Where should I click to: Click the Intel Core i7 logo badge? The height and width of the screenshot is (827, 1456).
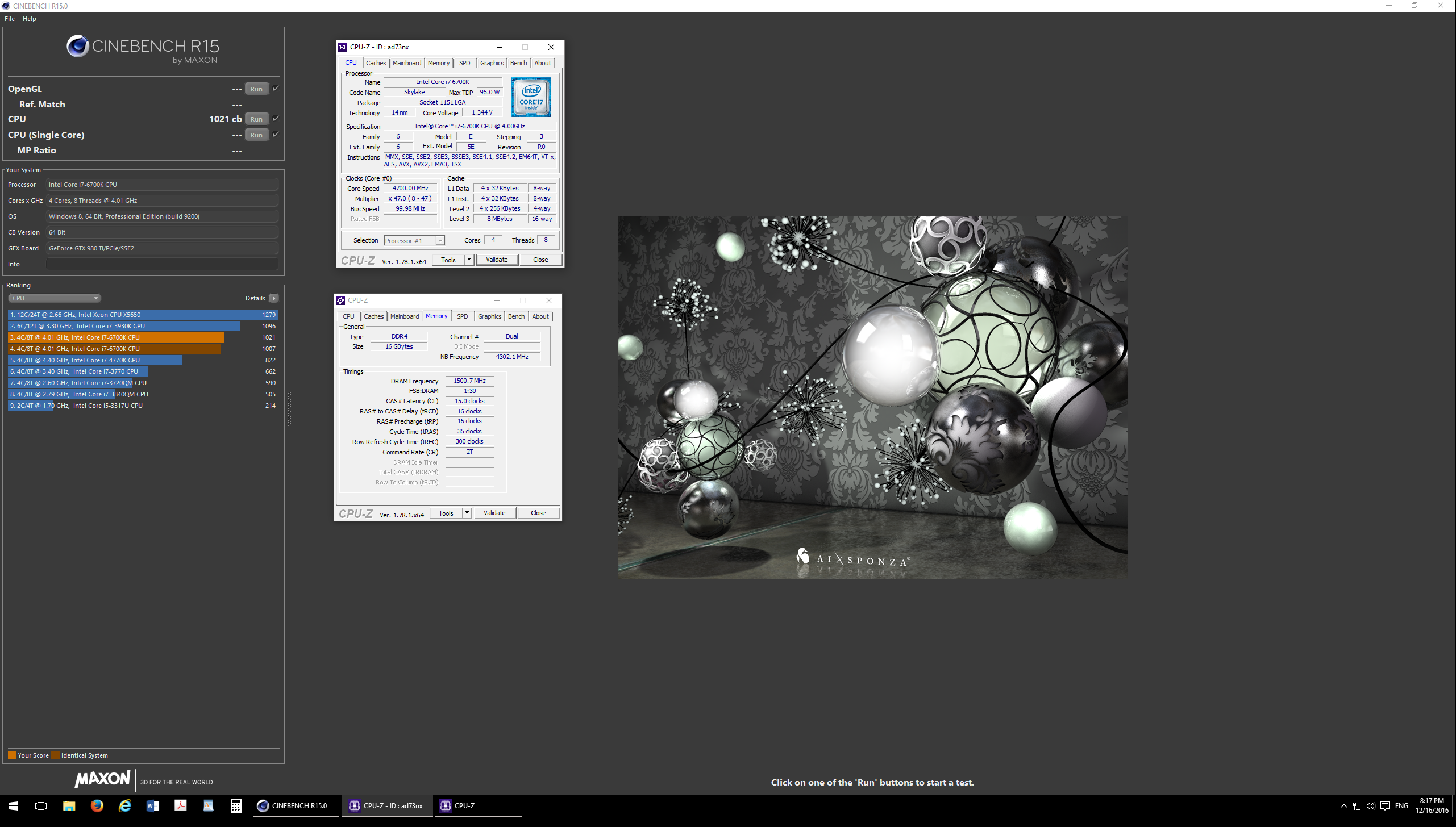pos(531,97)
